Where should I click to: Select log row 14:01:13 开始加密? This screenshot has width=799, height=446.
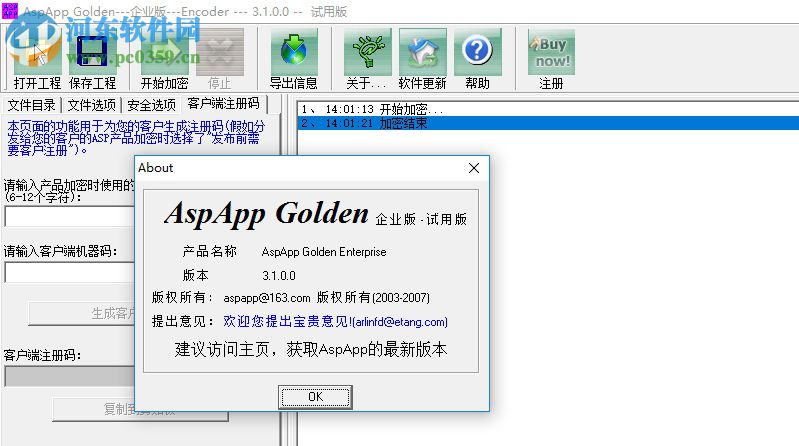(x=548, y=109)
